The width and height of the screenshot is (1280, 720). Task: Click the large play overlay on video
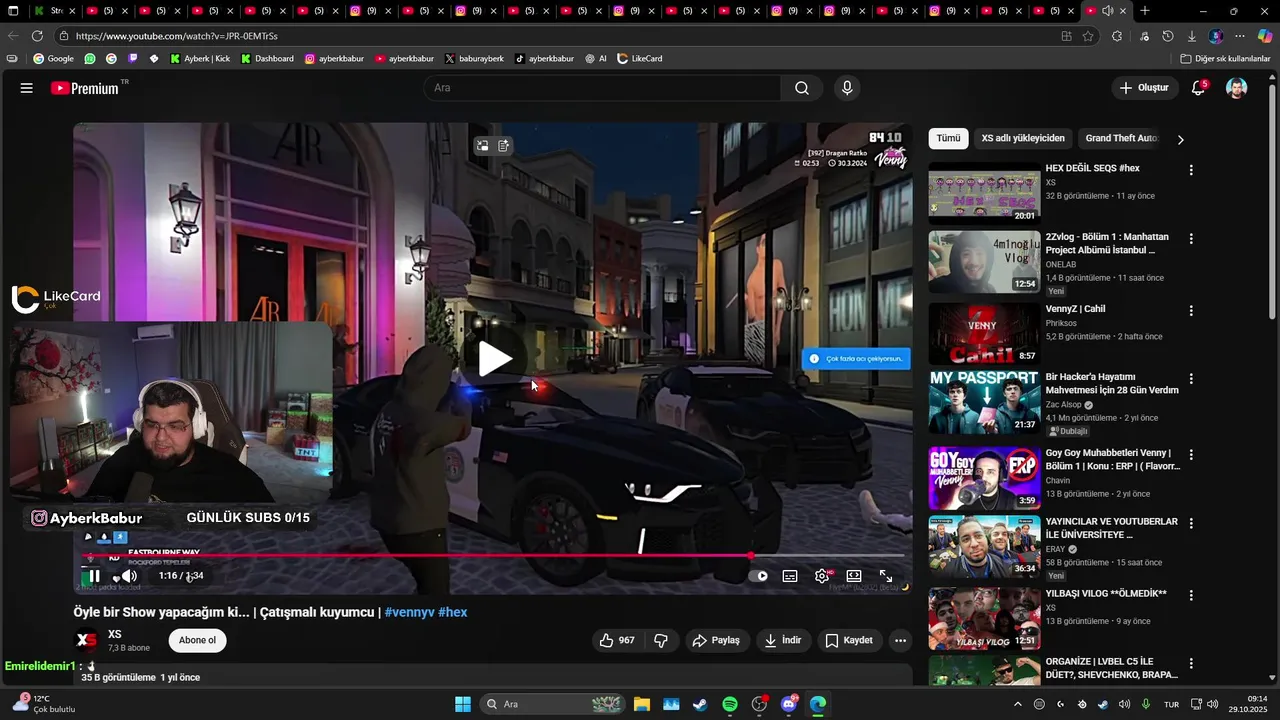(493, 359)
